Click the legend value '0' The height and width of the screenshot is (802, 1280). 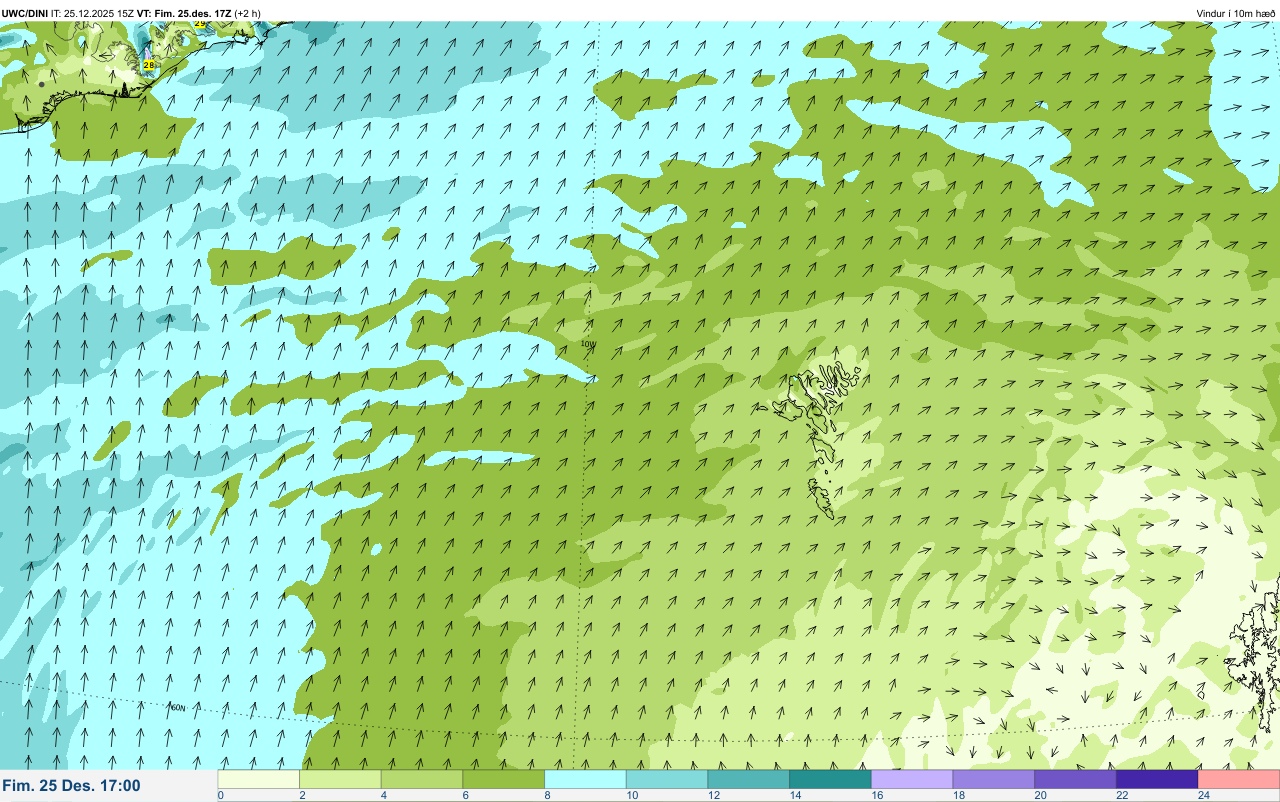(x=220, y=795)
